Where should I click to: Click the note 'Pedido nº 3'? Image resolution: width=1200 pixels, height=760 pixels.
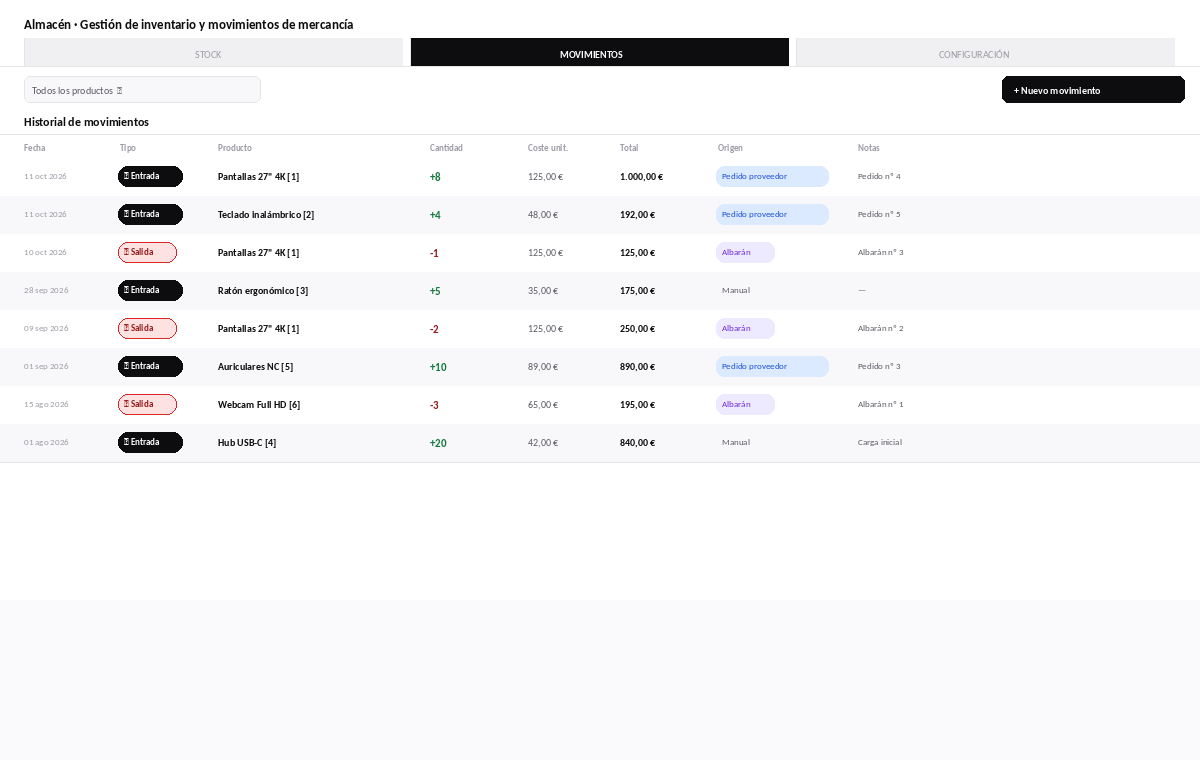pyautogui.click(x=879, y=366)
